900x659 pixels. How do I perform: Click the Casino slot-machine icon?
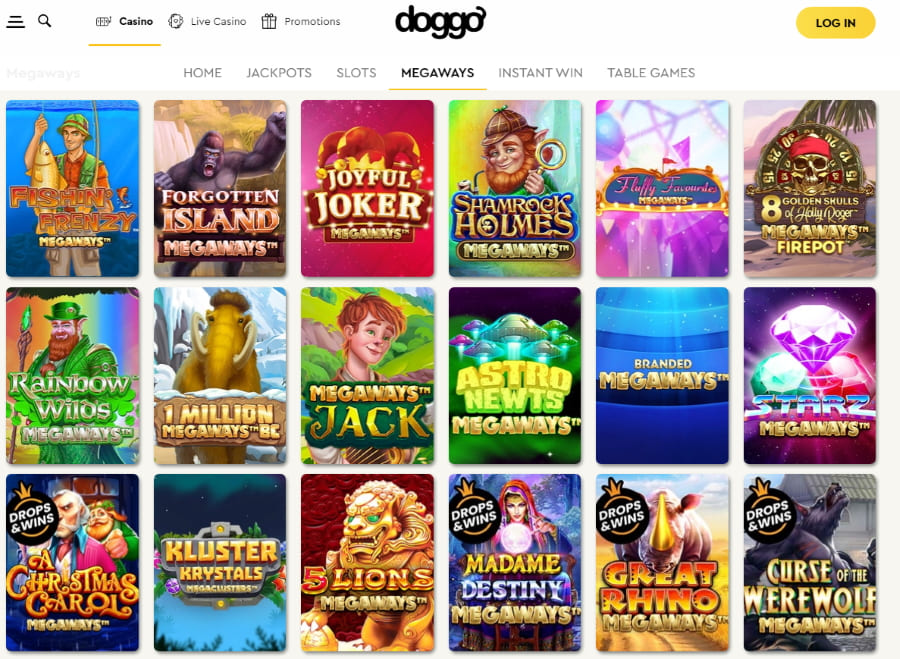103,21
